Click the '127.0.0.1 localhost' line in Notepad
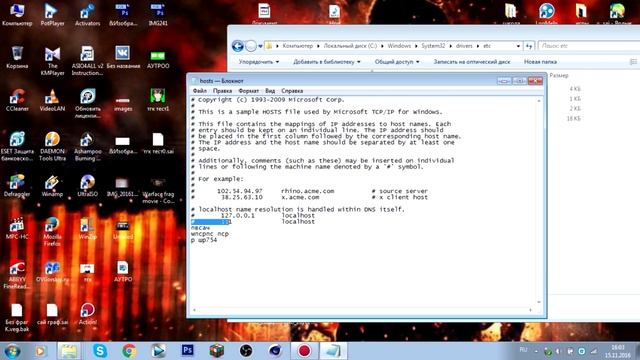The height and width of the screenshot is (360, 640). click(253, 216)
